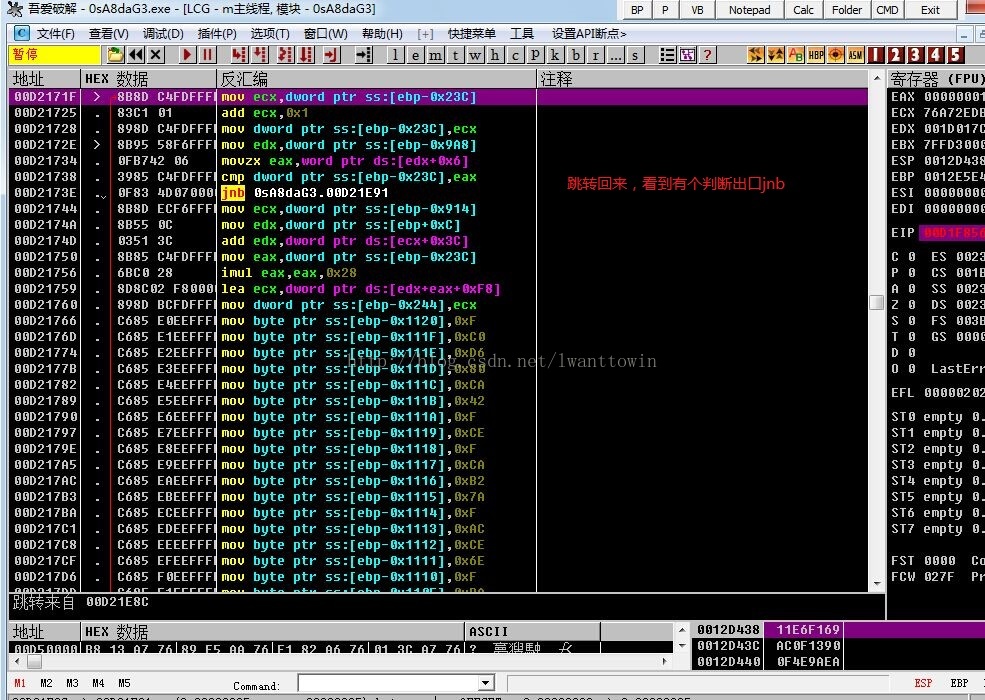985x700 pixels.
Task: Click the red question mark help icon
Action: [x=707, y=55]
